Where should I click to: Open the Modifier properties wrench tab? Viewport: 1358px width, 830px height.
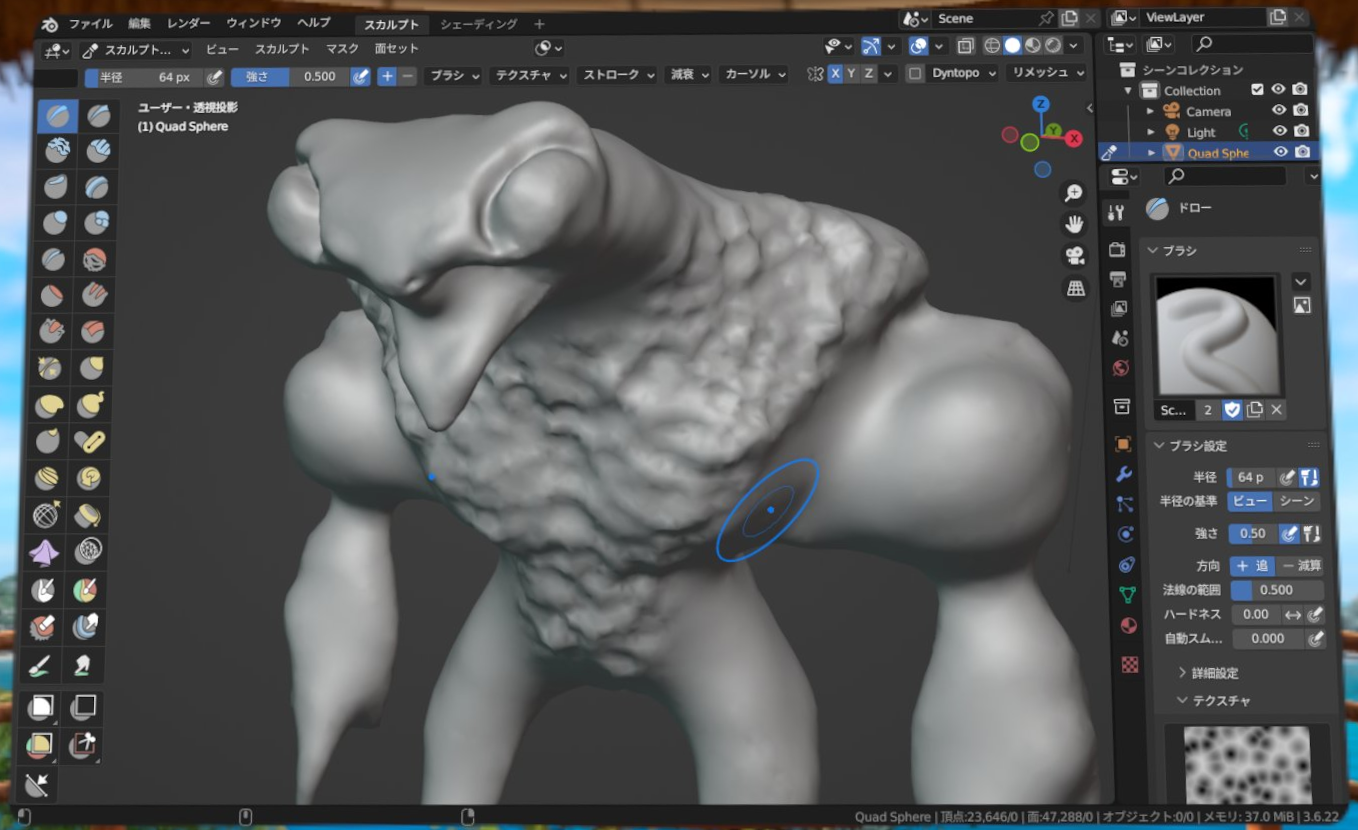pyautogui.click(x=1123, y=474)
